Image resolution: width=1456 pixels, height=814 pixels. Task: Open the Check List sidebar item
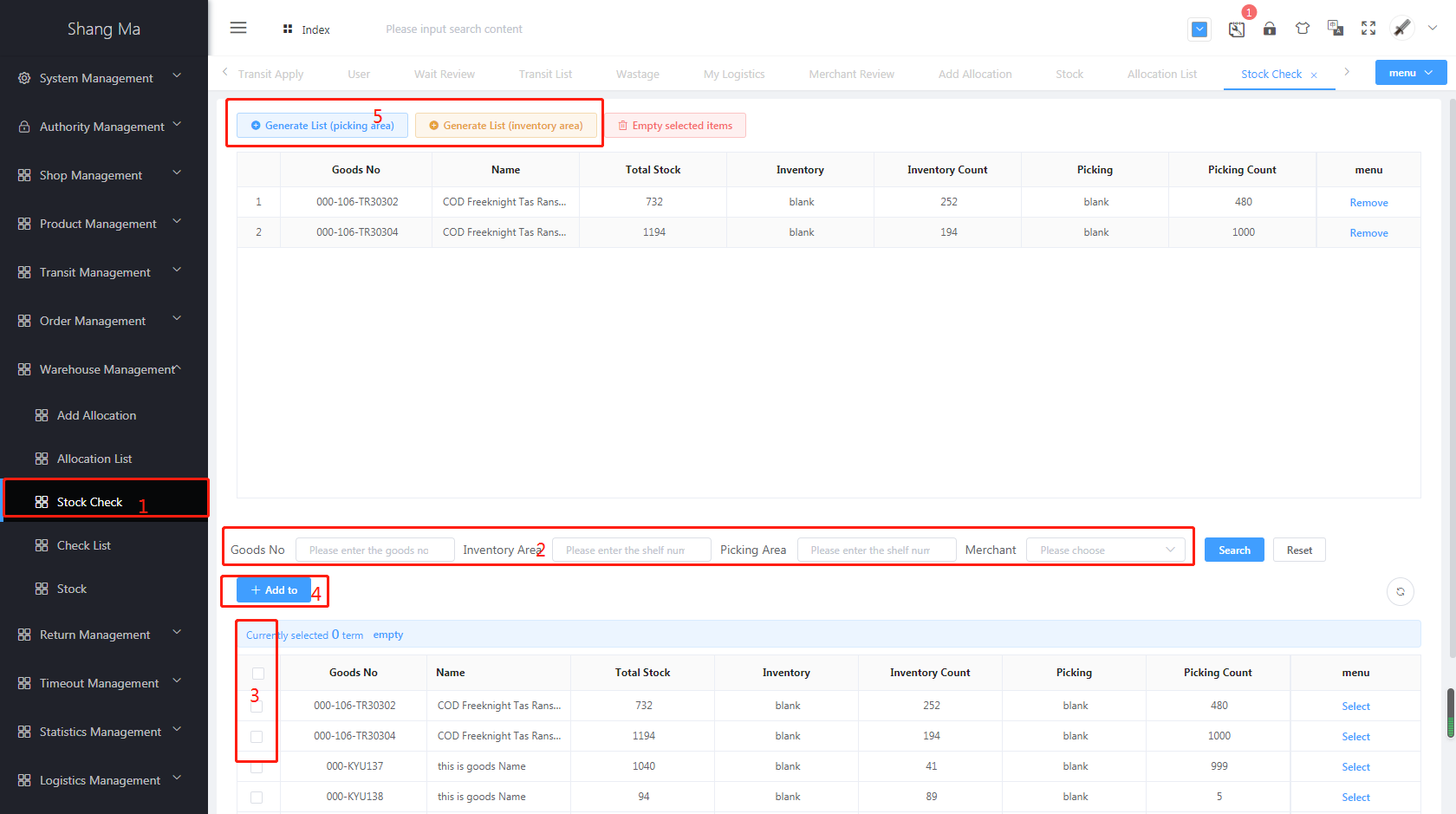click(x=104, y=545)
